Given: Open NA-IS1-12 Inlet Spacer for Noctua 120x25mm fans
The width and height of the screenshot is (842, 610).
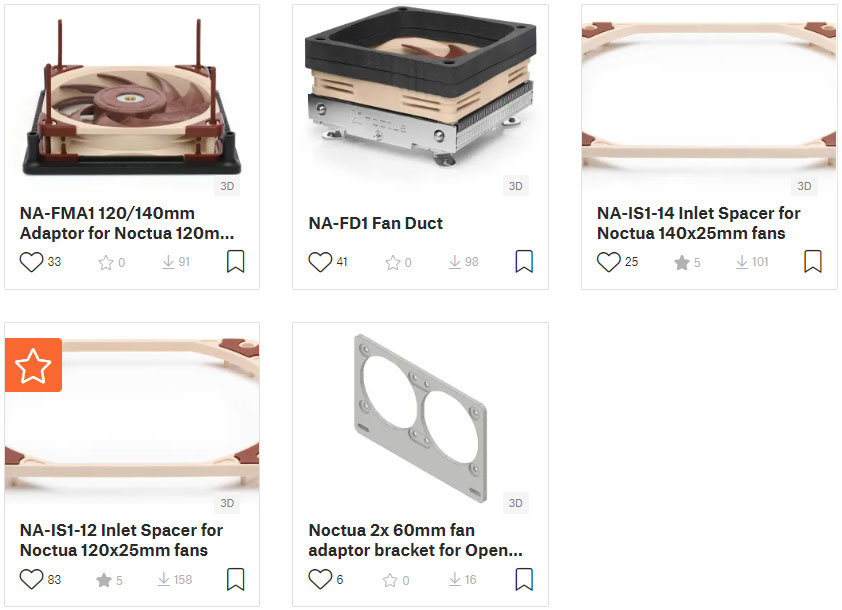Looking at the screenshot, I should pos(121,540).
